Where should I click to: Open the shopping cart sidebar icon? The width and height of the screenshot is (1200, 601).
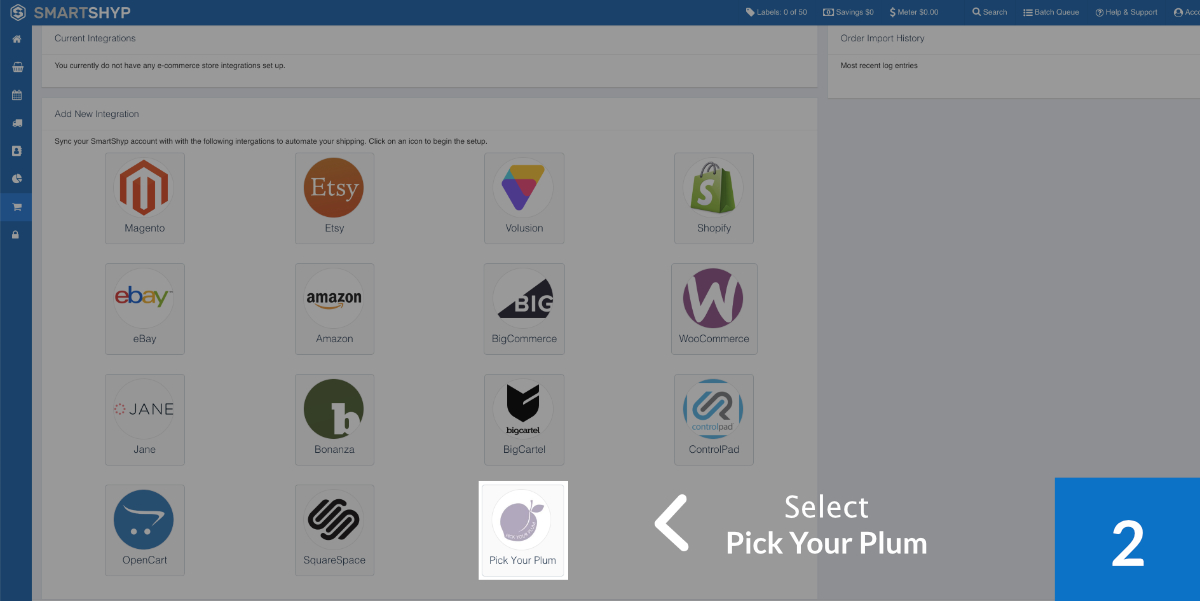pyautogui.click(x=16, y=207)
